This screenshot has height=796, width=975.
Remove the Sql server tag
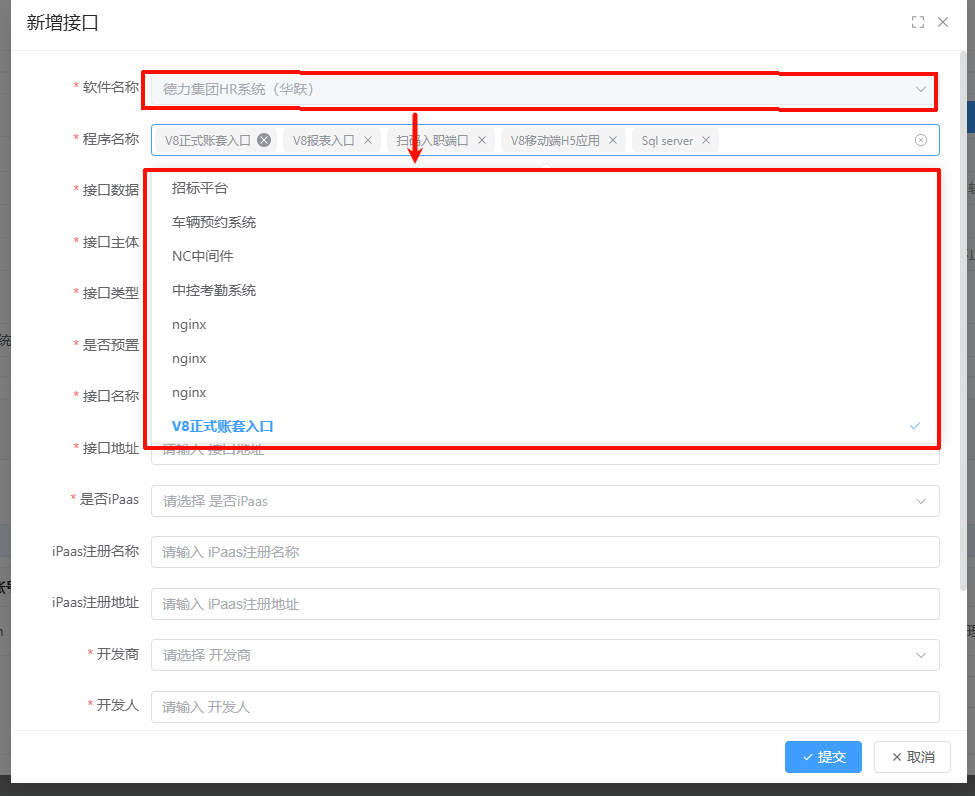tap(706, 141)
